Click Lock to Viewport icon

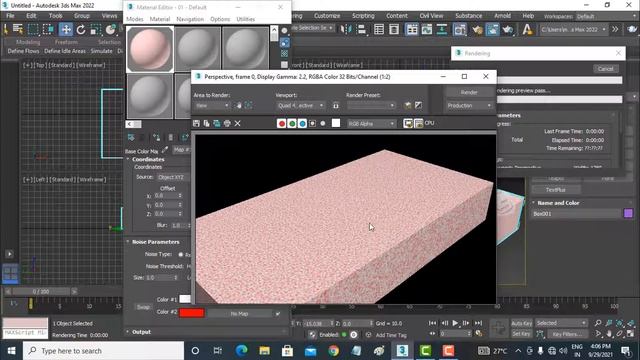[336, 106]
